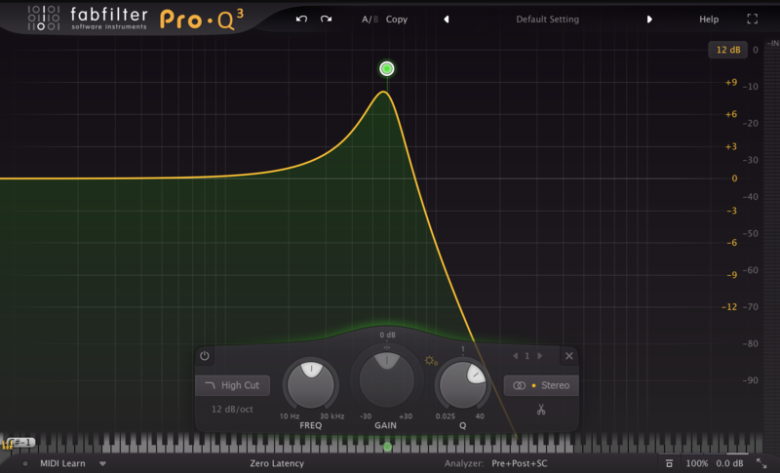Image resolution: width=780 pixels, height=473 pixels.
Task: Click the resize interface arrows icon
Action: (761, 464)
